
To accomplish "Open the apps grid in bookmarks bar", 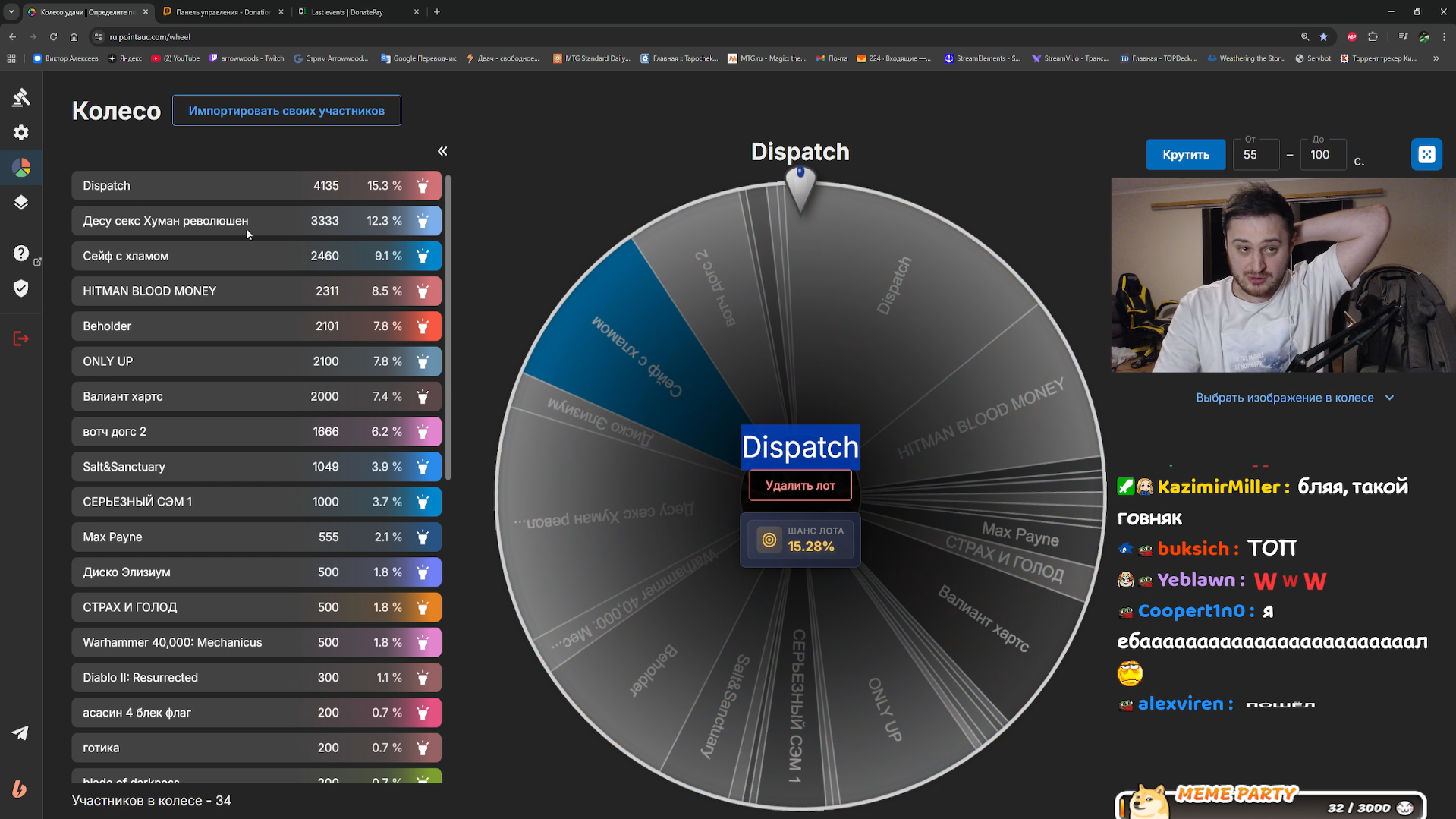I will pos(11,58).
